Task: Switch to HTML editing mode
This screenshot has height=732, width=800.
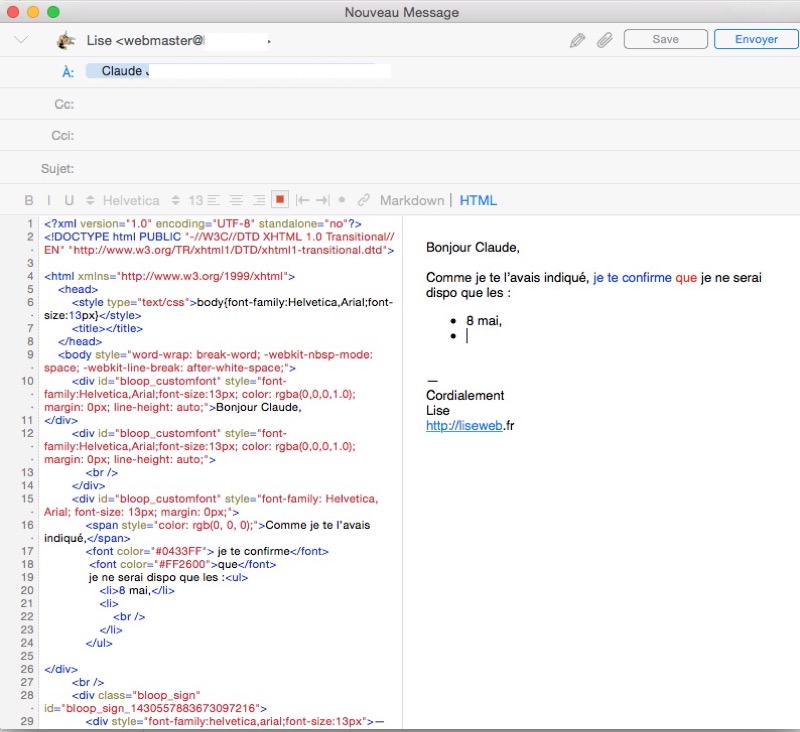Action: [x=478, y=200]
